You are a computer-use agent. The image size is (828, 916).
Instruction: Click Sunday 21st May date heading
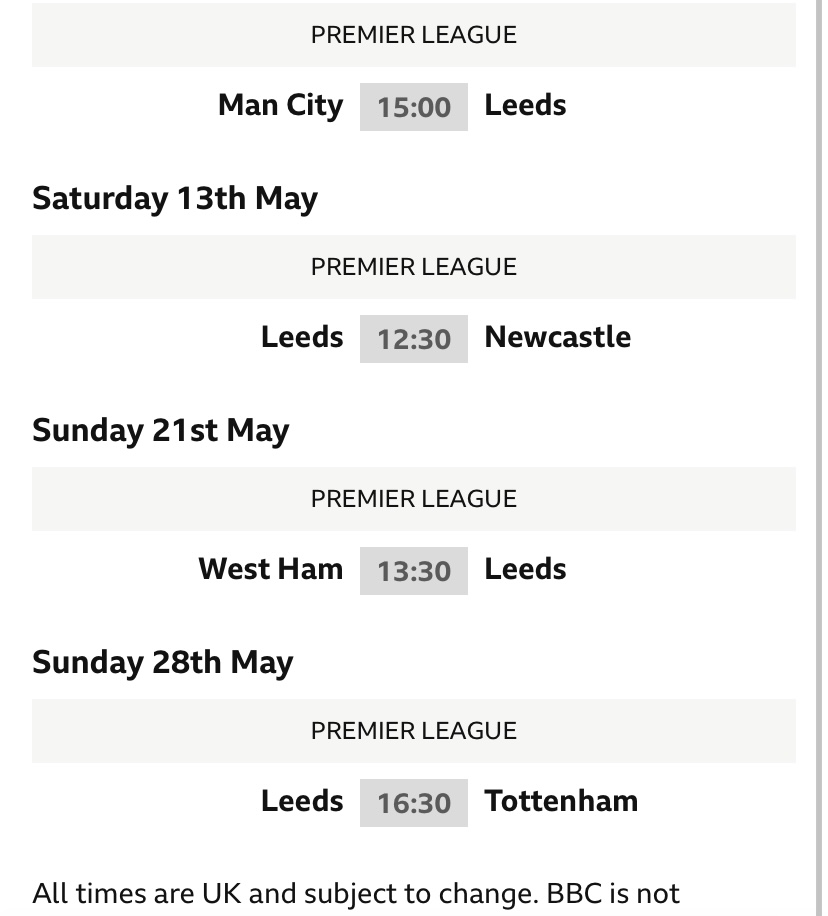click(161, 431)
